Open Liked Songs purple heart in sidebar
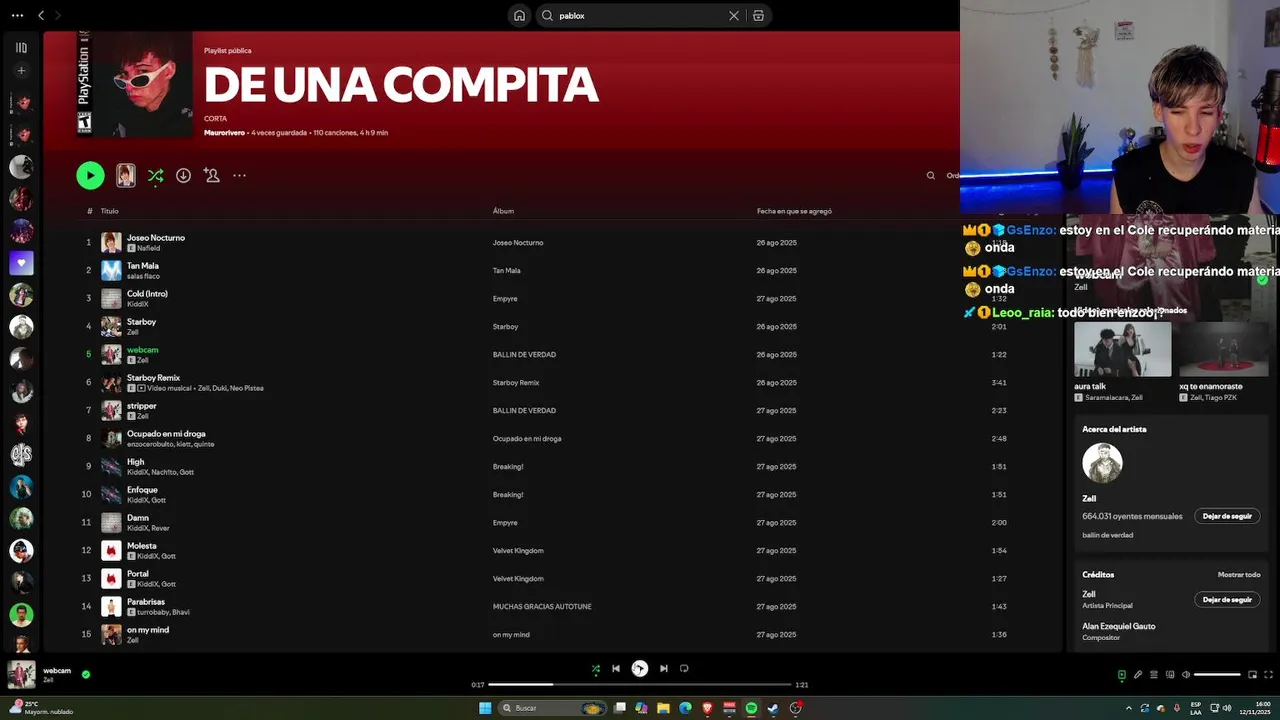 click(x=21, y=263)
